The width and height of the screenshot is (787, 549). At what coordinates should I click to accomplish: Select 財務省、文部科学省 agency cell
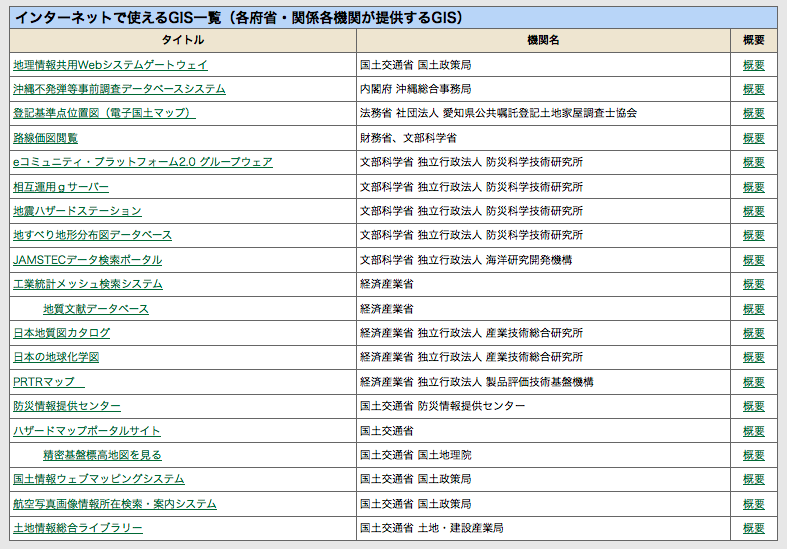[x=544, y=138]
